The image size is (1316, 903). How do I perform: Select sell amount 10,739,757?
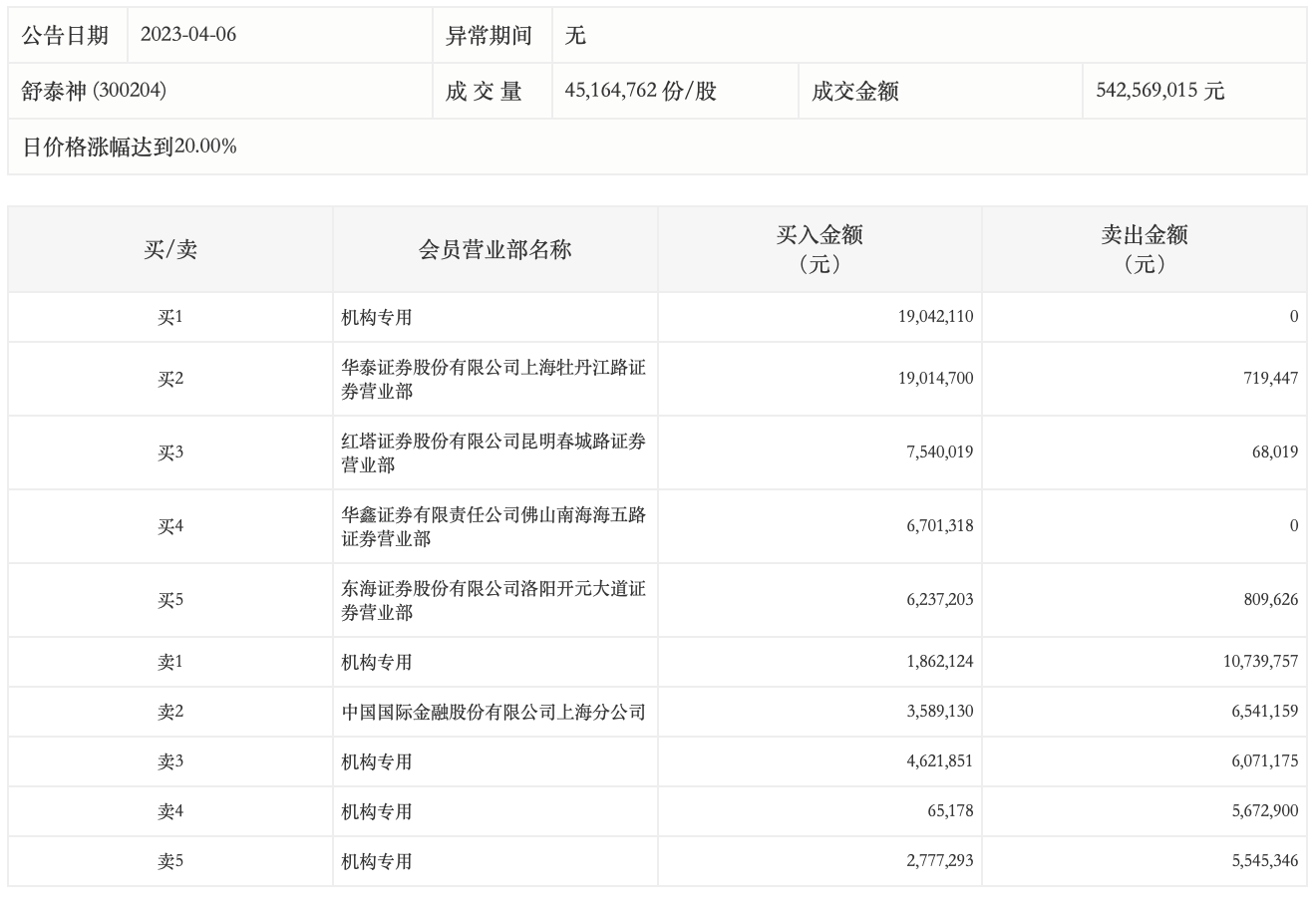1260,662
